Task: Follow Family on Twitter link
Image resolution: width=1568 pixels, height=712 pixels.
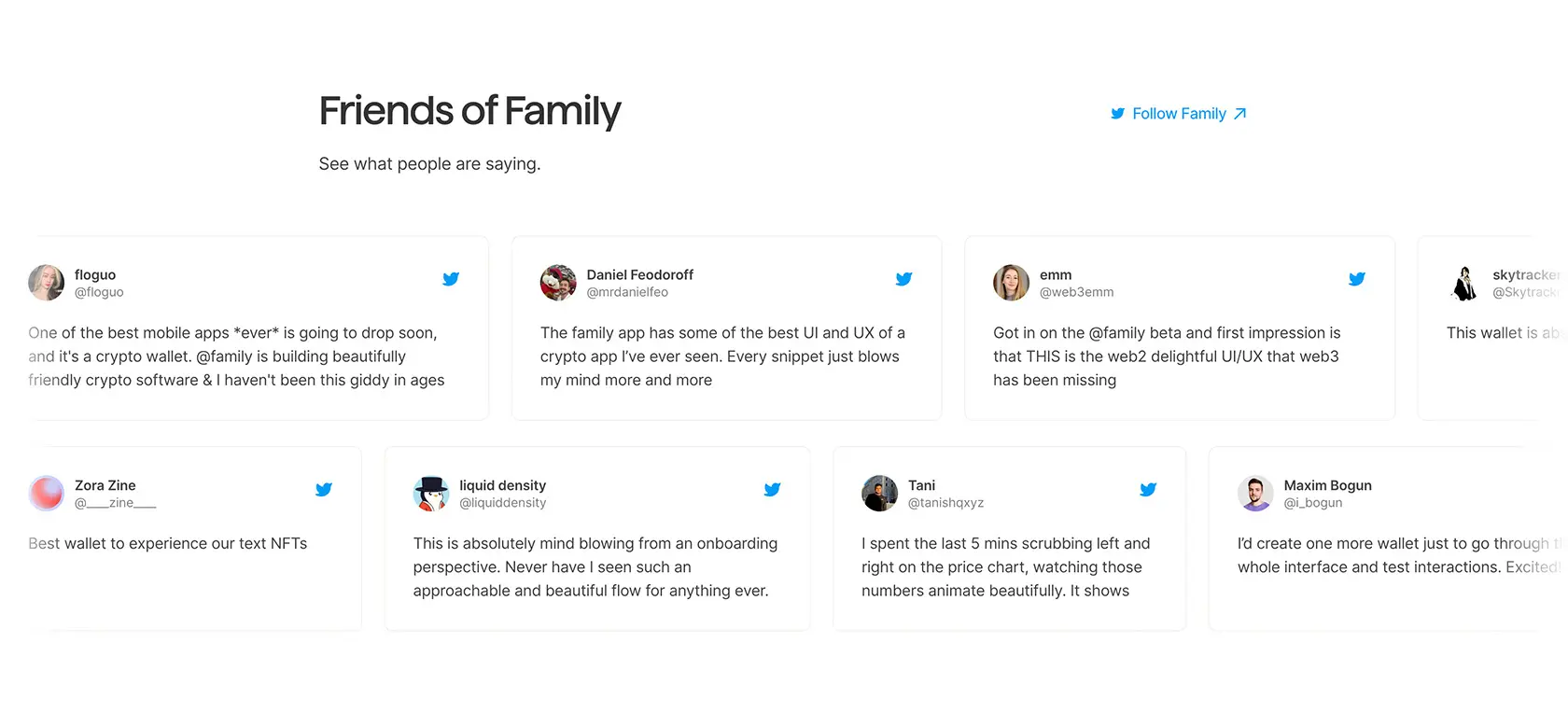Action: point(1179,114)
